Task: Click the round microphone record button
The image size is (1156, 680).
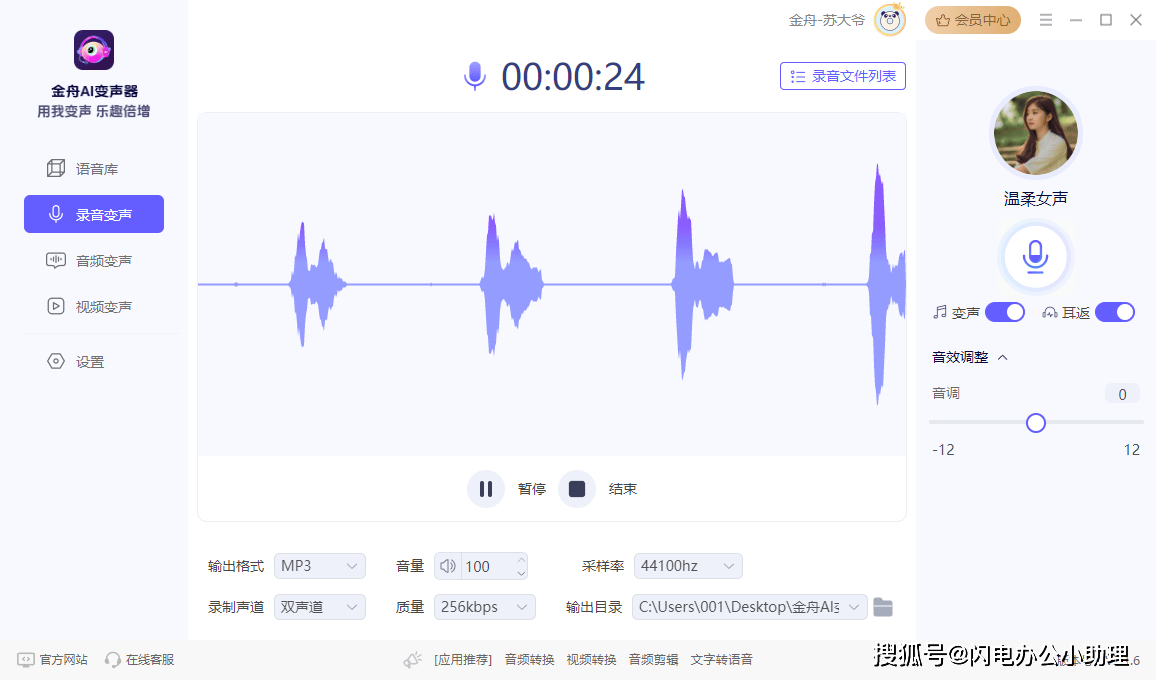Action: tap(1035, 257)
